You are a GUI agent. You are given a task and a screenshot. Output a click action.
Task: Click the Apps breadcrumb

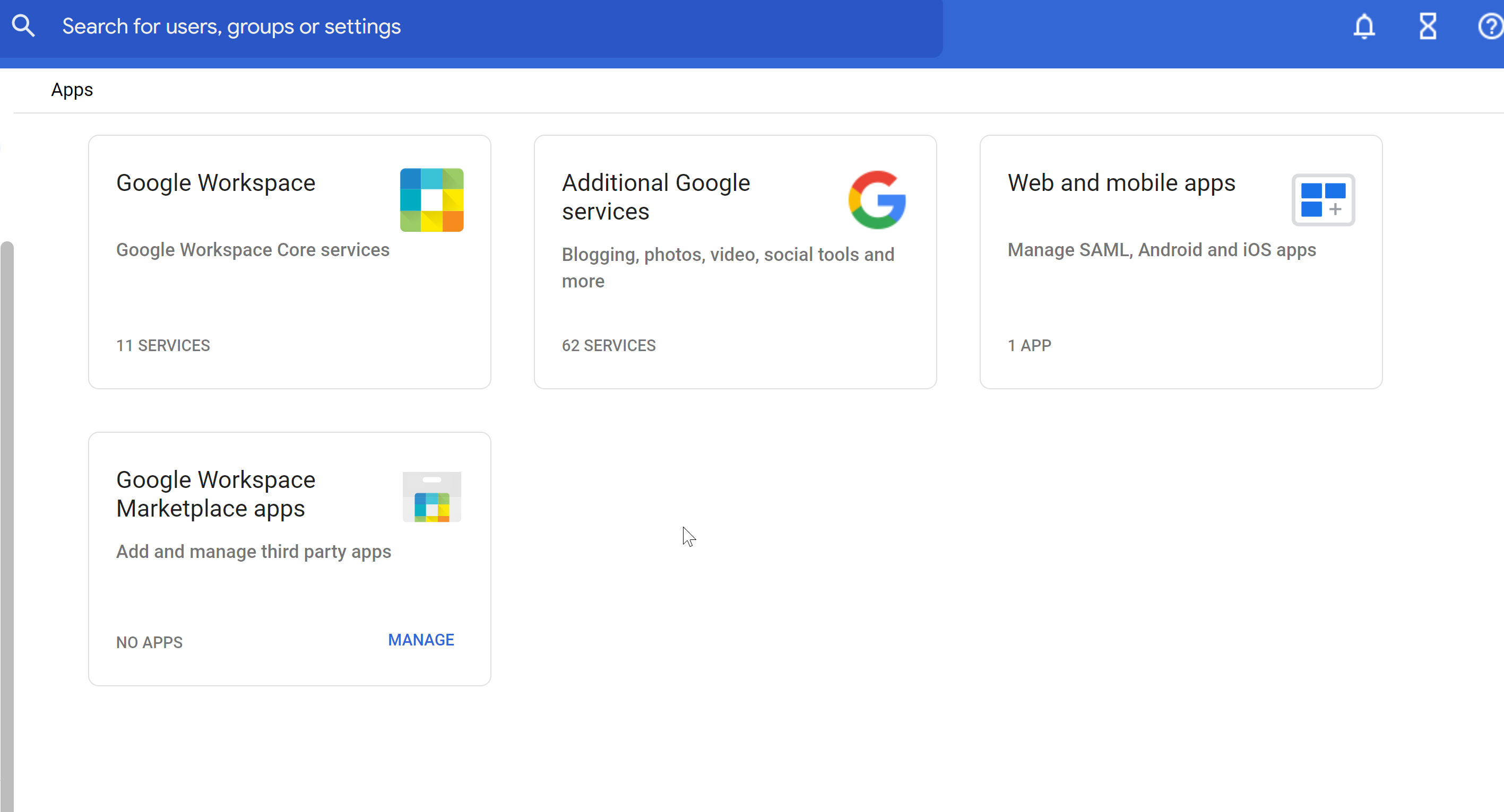[72, 90]
